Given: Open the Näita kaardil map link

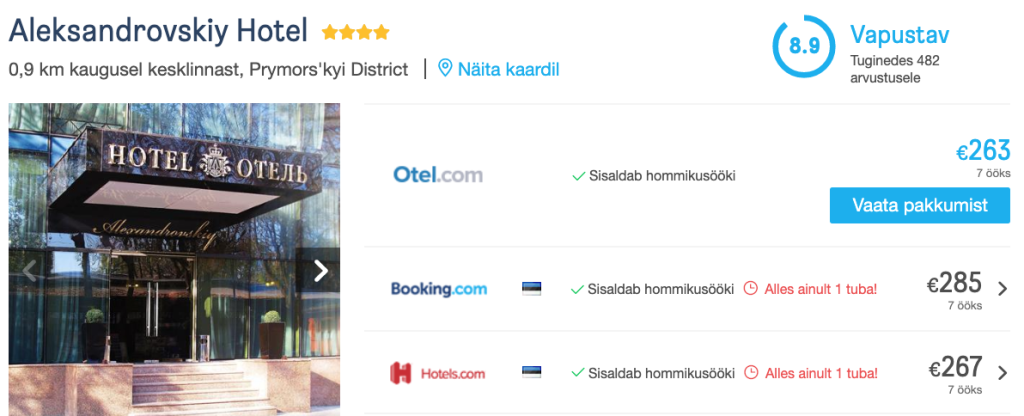Looking at the screenshot, I should tap(508, 69).
